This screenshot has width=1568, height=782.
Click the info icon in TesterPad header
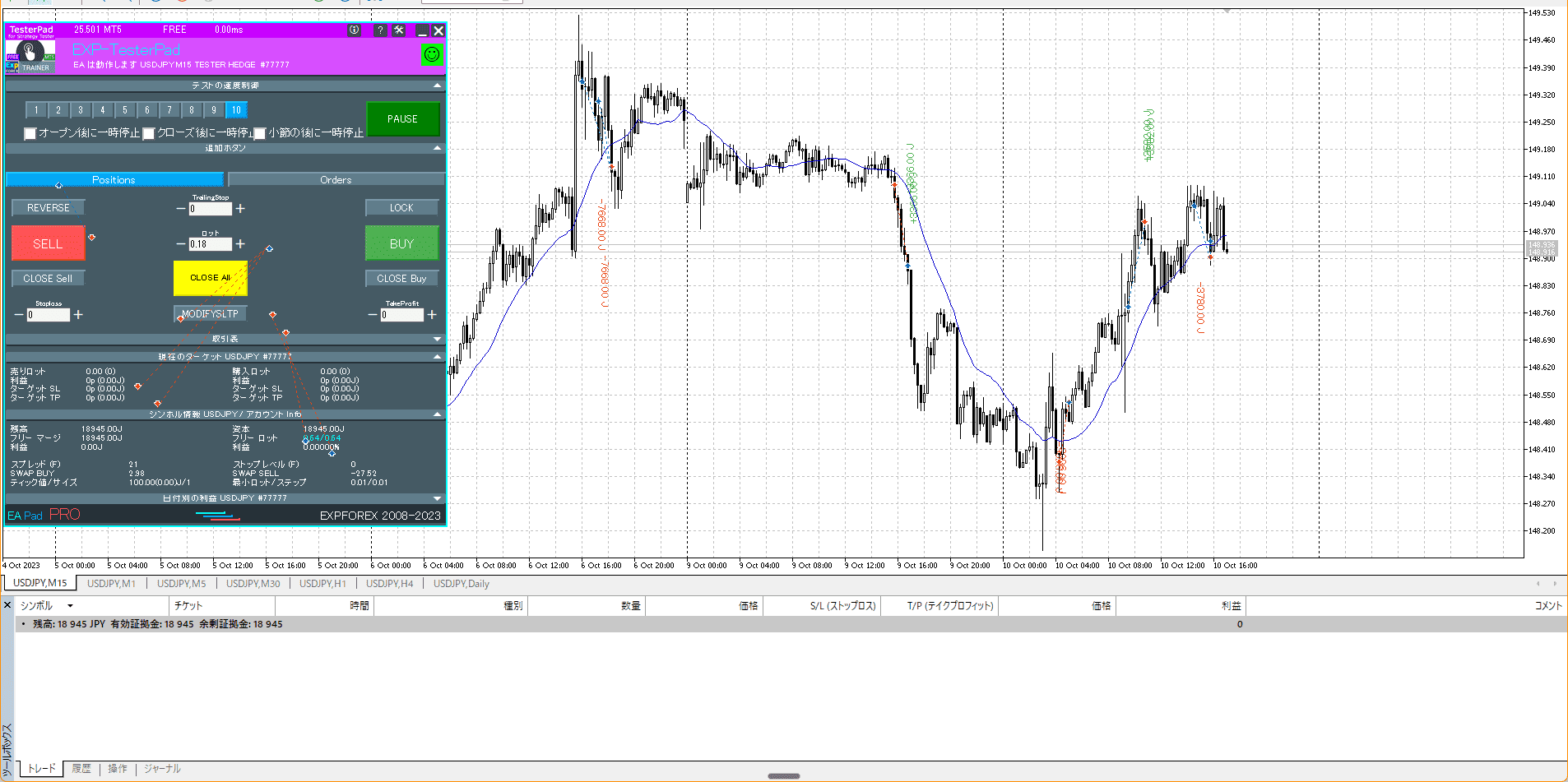(354, 30)
